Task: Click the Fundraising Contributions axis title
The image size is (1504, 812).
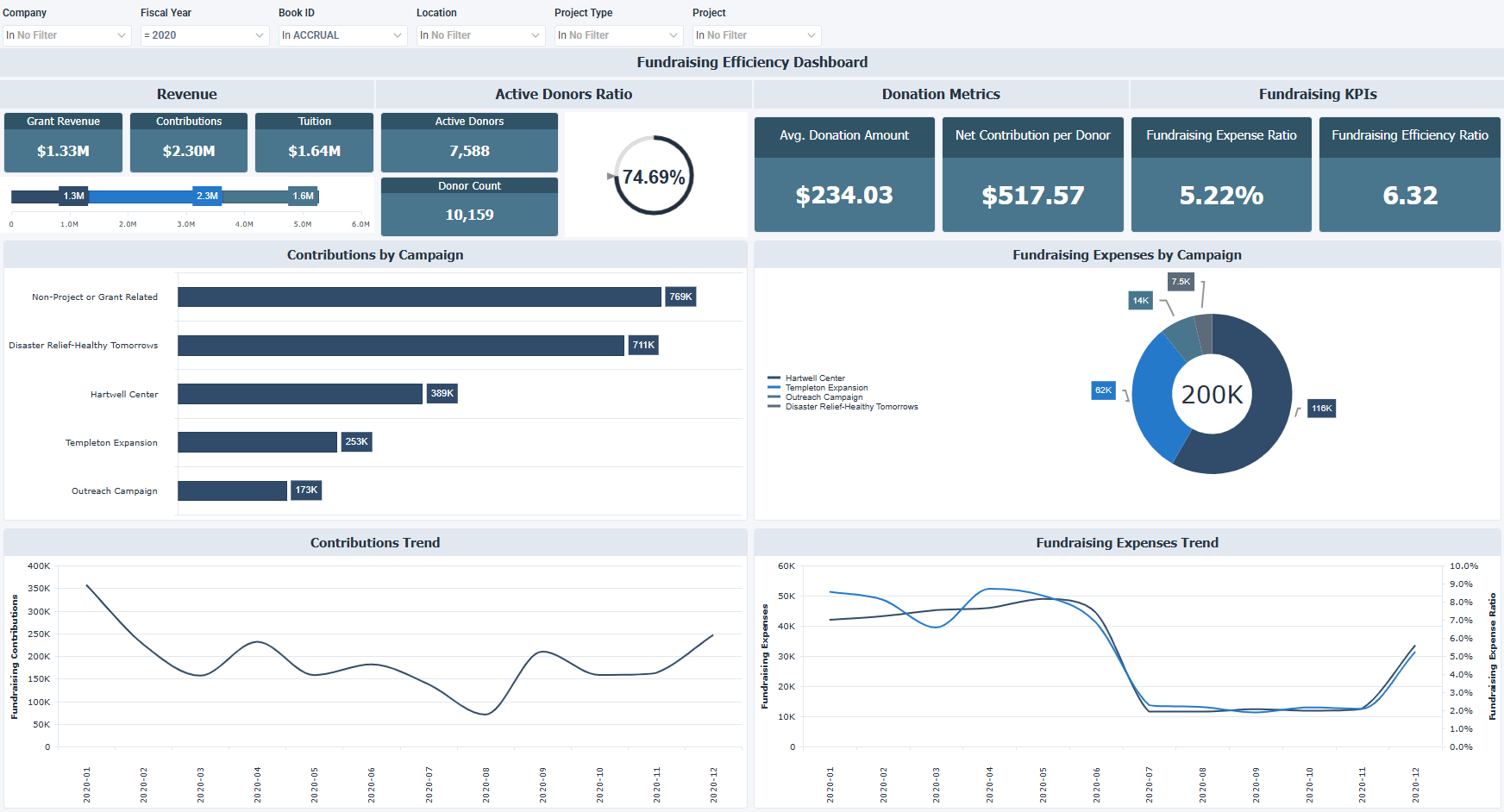Action: tap(15, 657)
